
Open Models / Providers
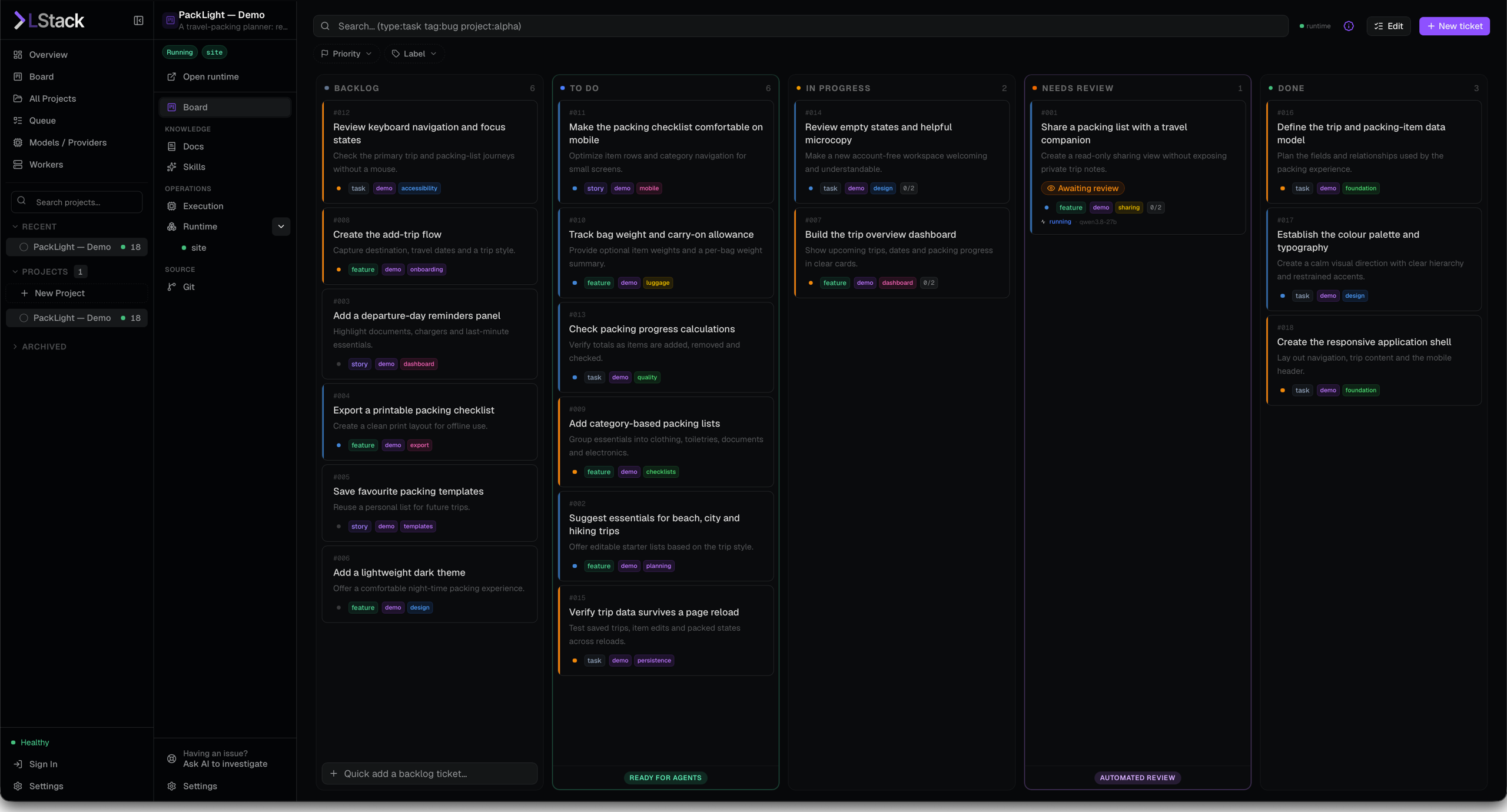[x=68, y=142]
